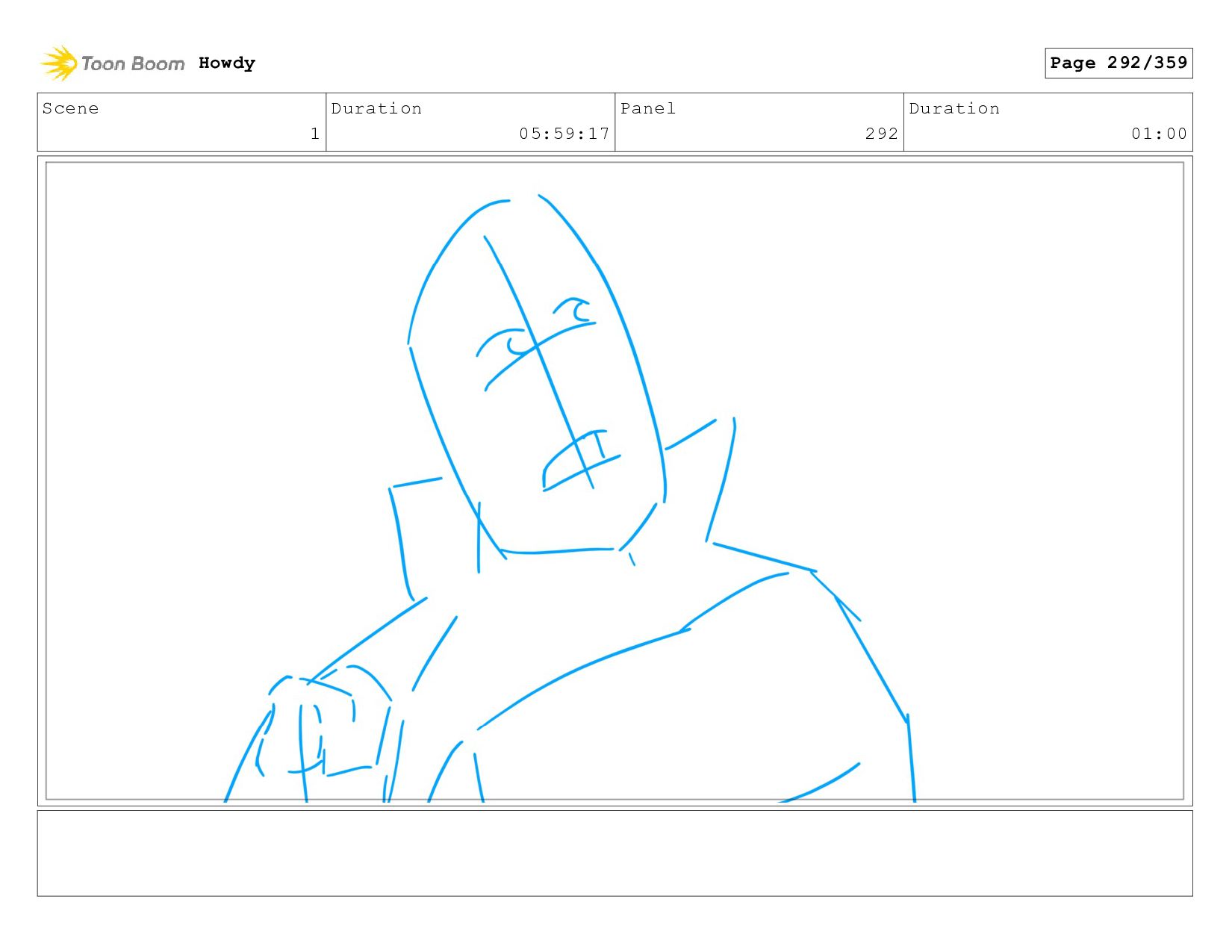Click the Toon Boom logo
1232x952 pixels.
(x=112, y=63)
